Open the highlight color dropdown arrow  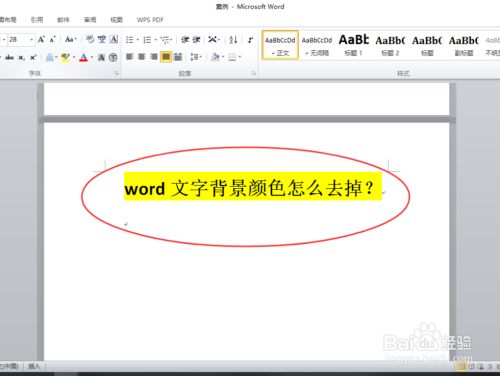pyautogui.click(x=74, y=58)
